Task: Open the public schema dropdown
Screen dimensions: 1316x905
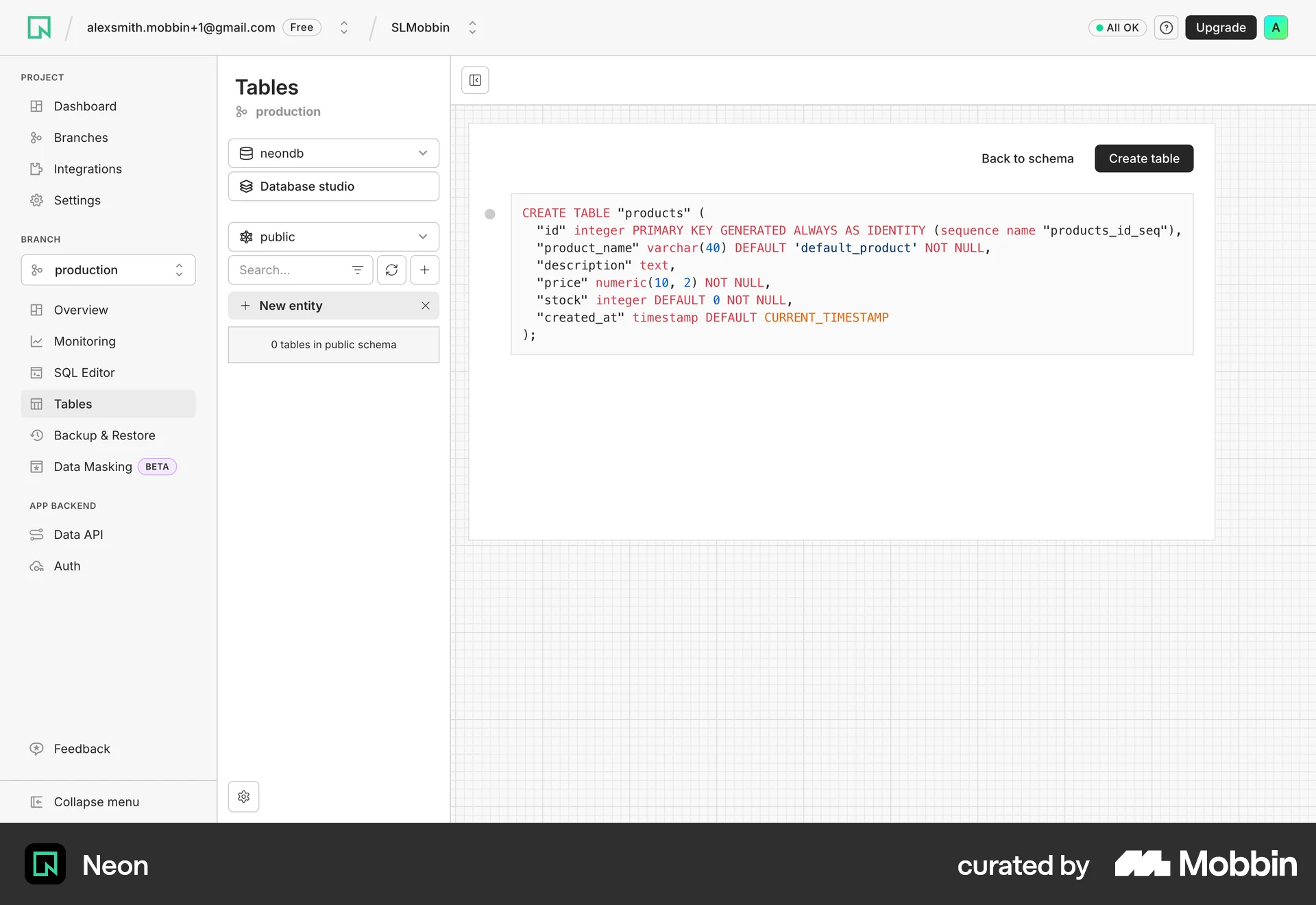Action: [334, 237]
